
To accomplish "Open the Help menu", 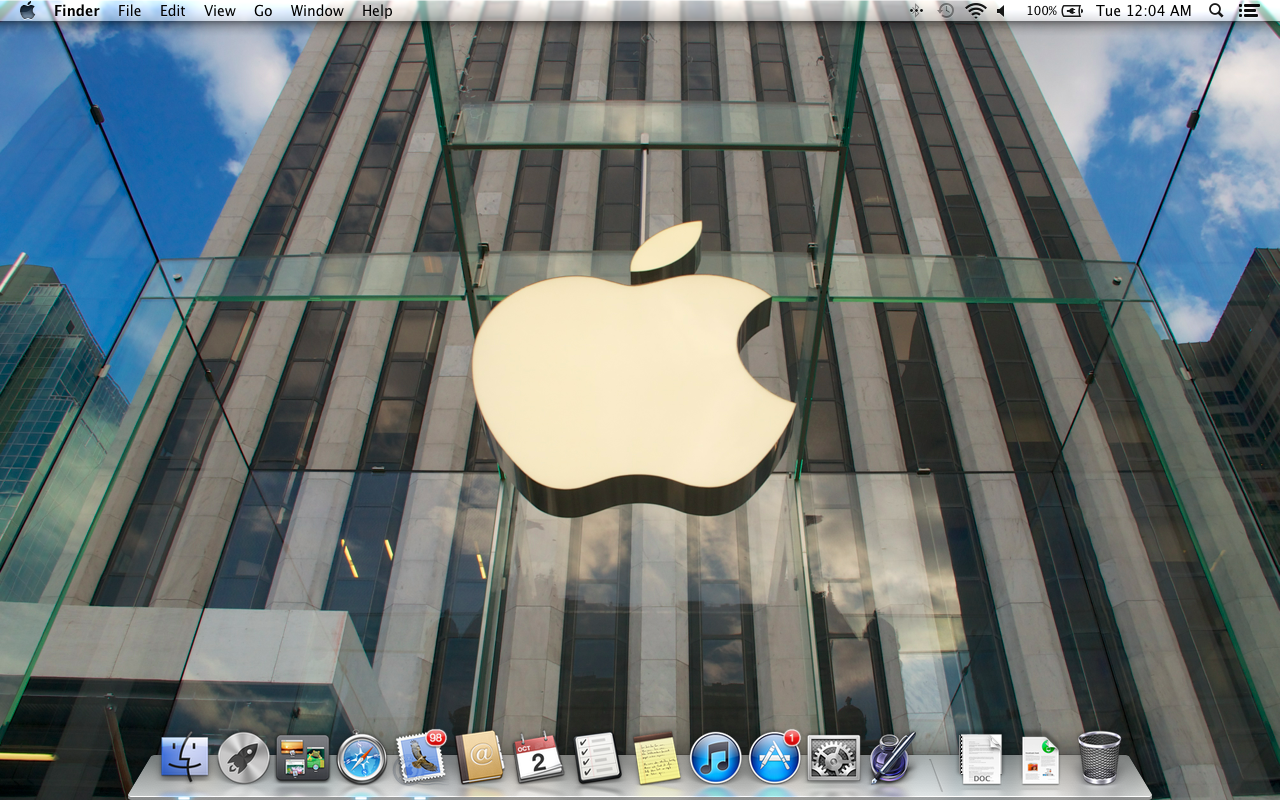I will click(x=377, y=11).
